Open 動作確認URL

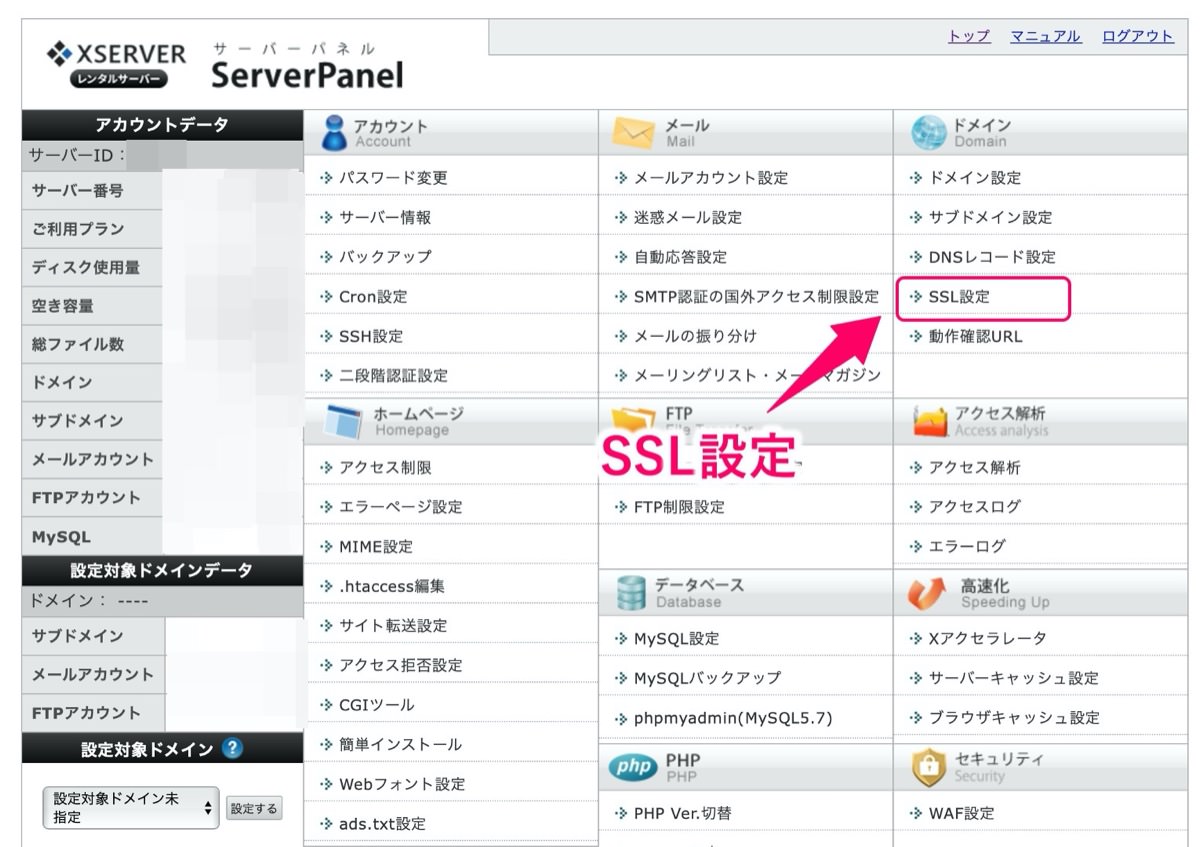pyautogui.click(x=975, y=336)
